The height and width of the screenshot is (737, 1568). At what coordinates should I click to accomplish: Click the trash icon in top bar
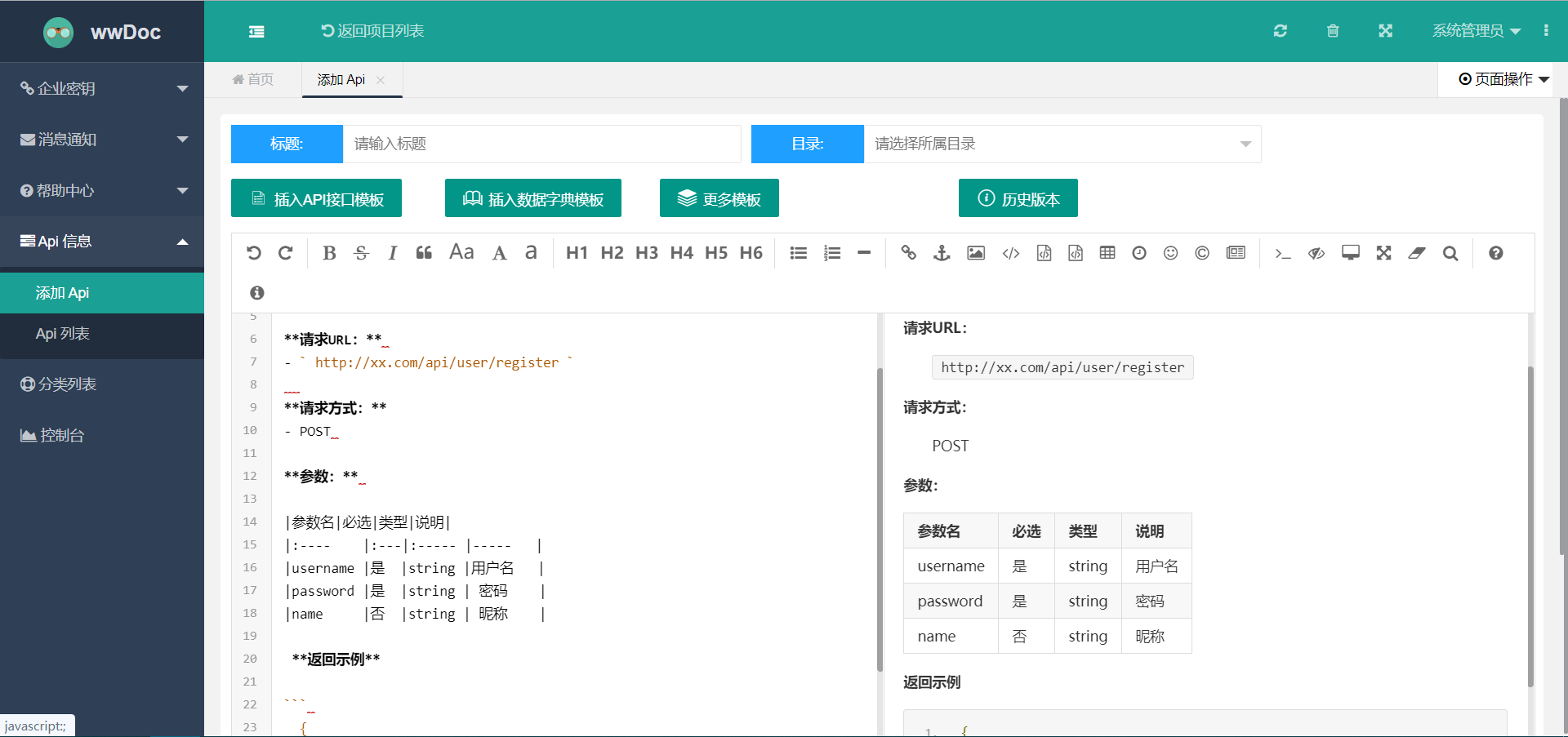coord(1333,31)
